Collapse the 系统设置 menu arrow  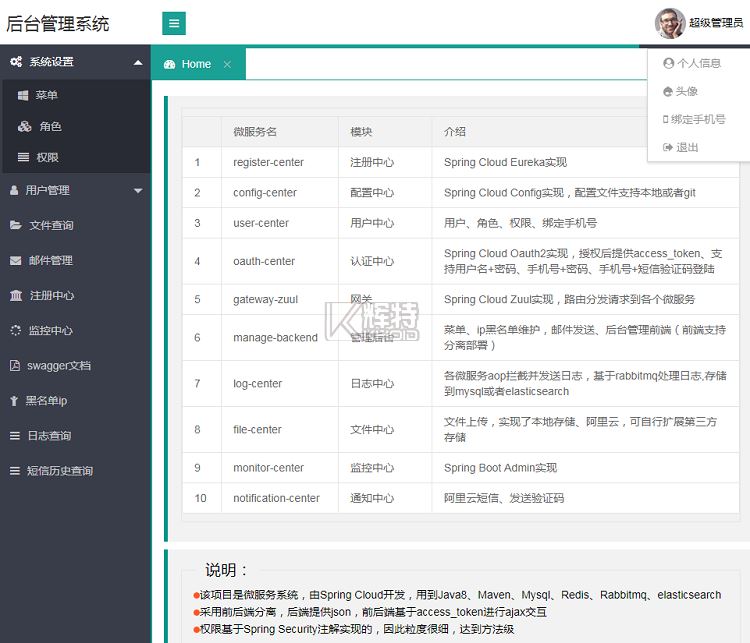(x=138, y=62)
